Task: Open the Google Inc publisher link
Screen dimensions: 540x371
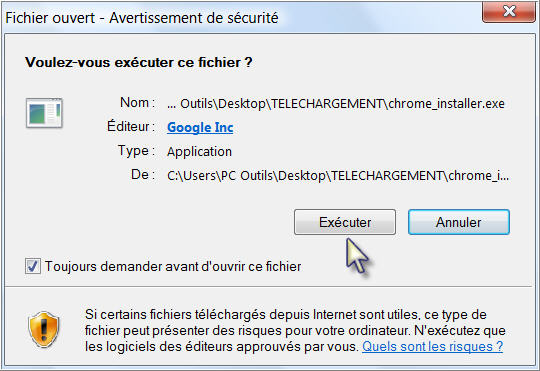Action: coord(200,127)
